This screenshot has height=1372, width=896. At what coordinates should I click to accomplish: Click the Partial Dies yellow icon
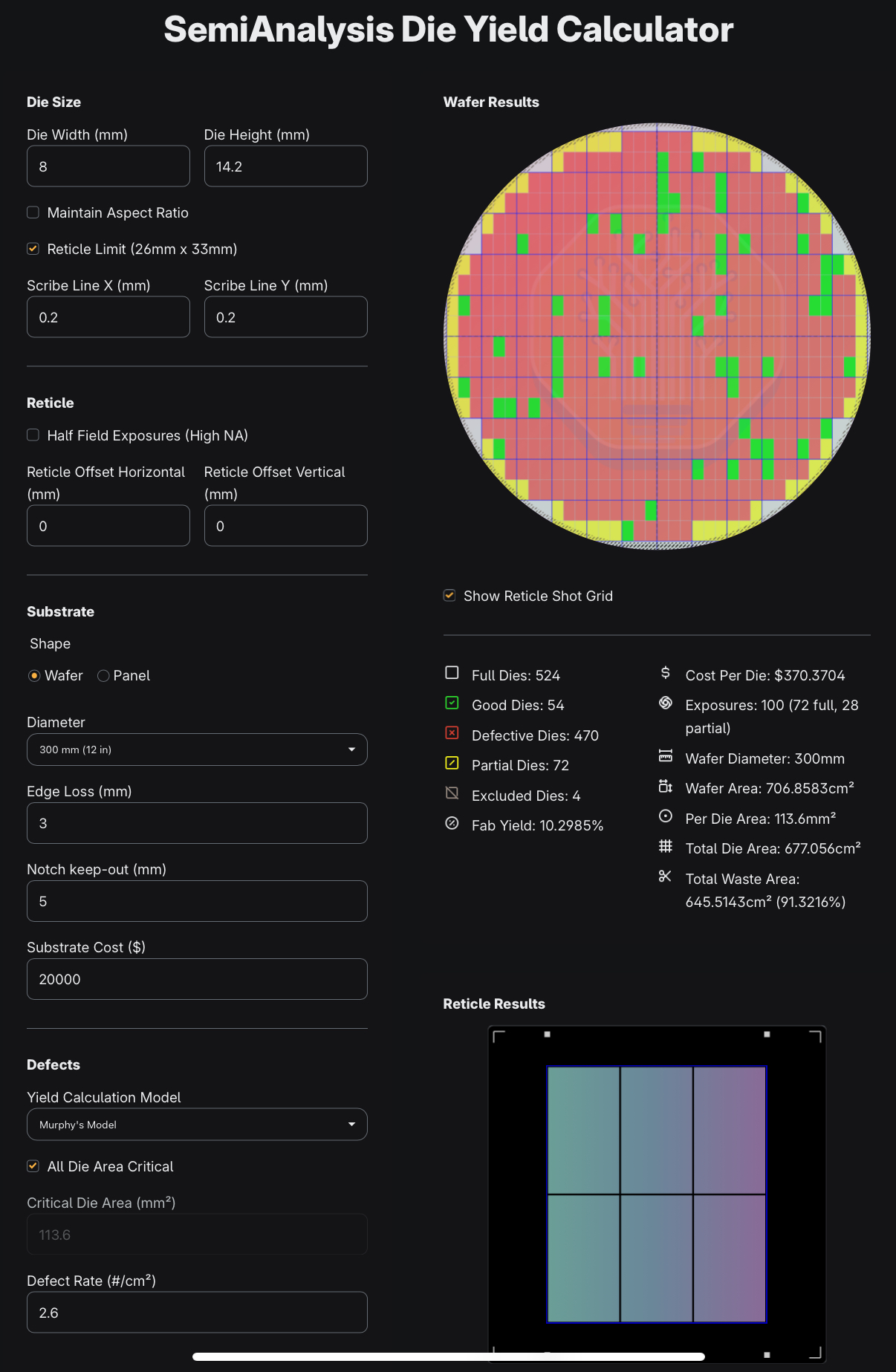click(452, 763)
